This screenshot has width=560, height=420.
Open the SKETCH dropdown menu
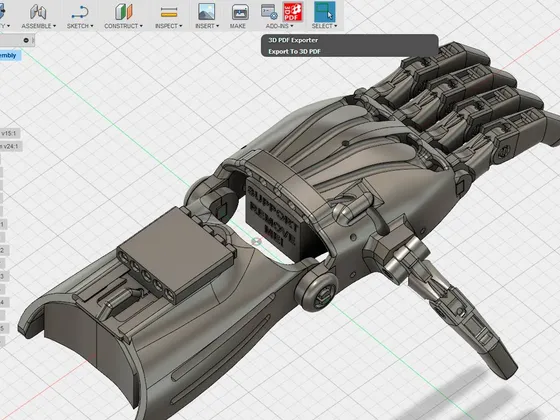[80, 26]
